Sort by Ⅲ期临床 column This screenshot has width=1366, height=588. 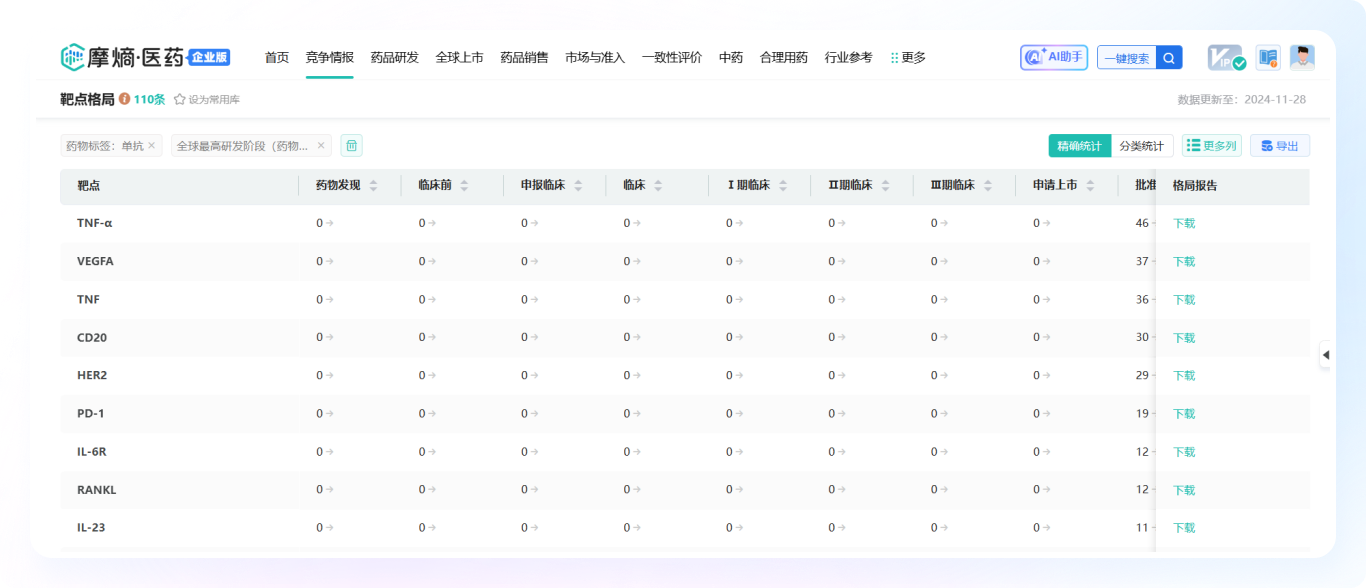(987, 186)
